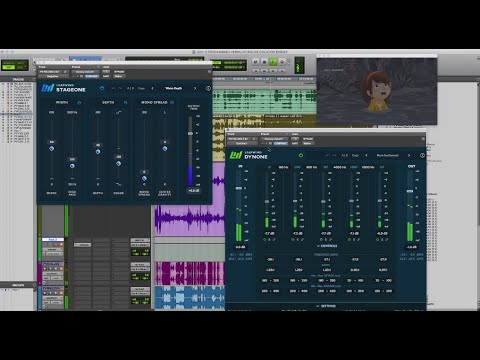480x360 pixels.
Task: Toggle the DynOne plugin power icon
Action: (301, 155)
